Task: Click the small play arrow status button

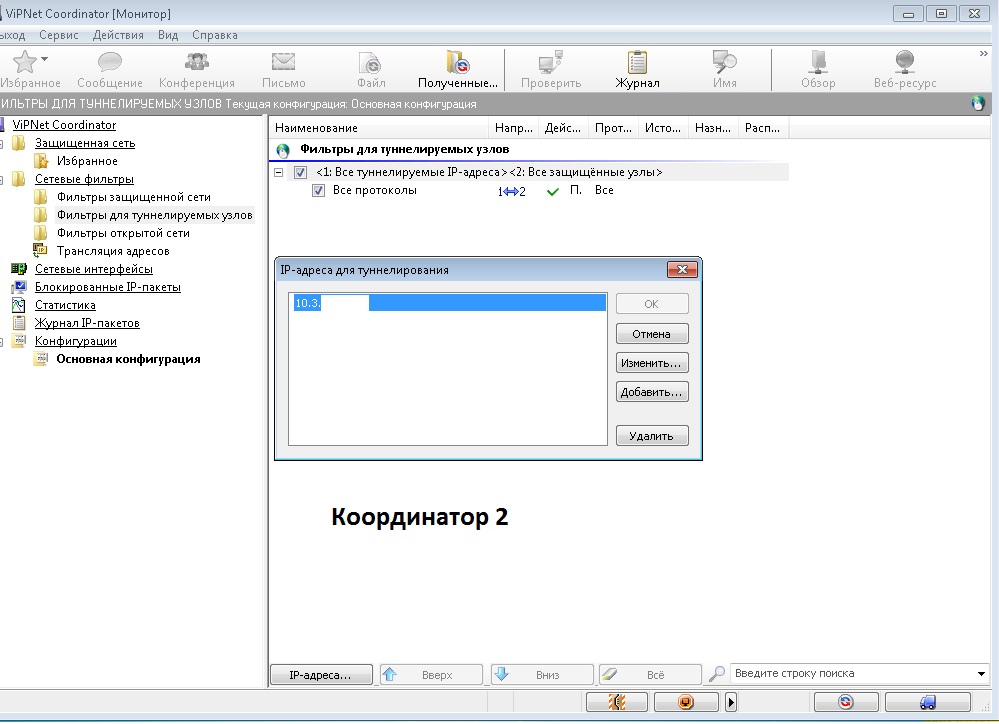Action: 731,702
